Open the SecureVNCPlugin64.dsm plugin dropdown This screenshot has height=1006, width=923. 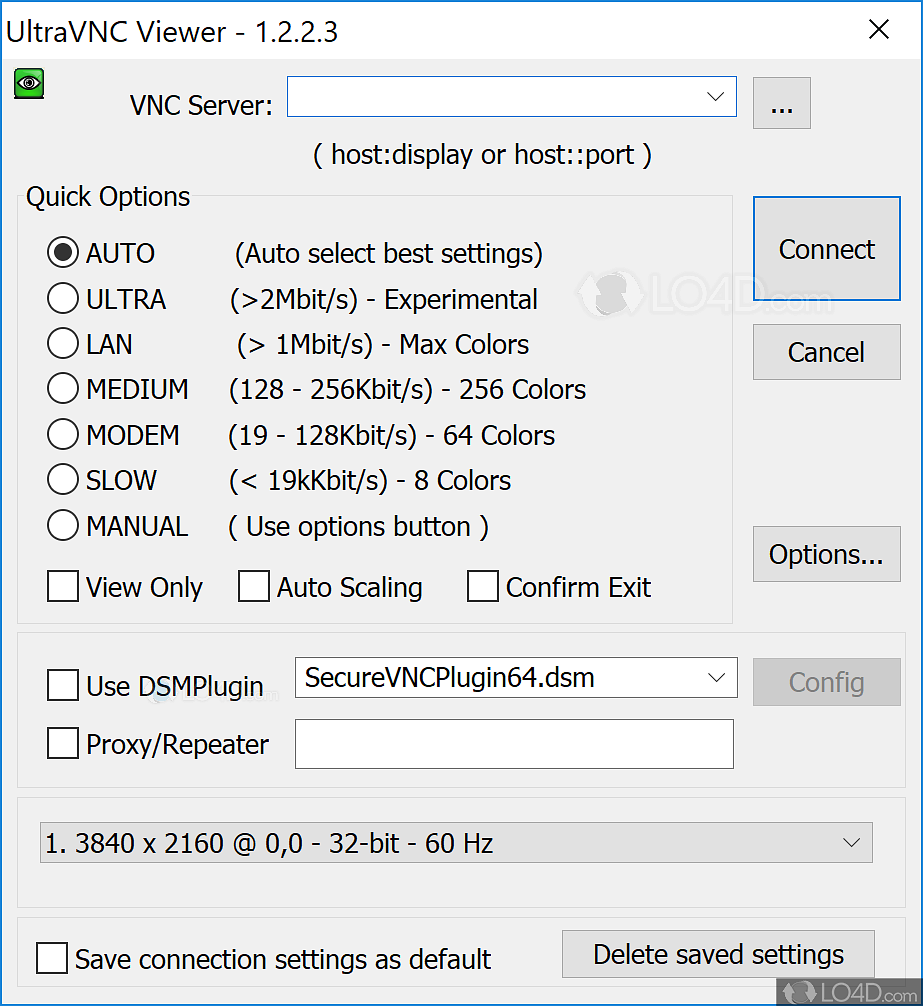716,678
